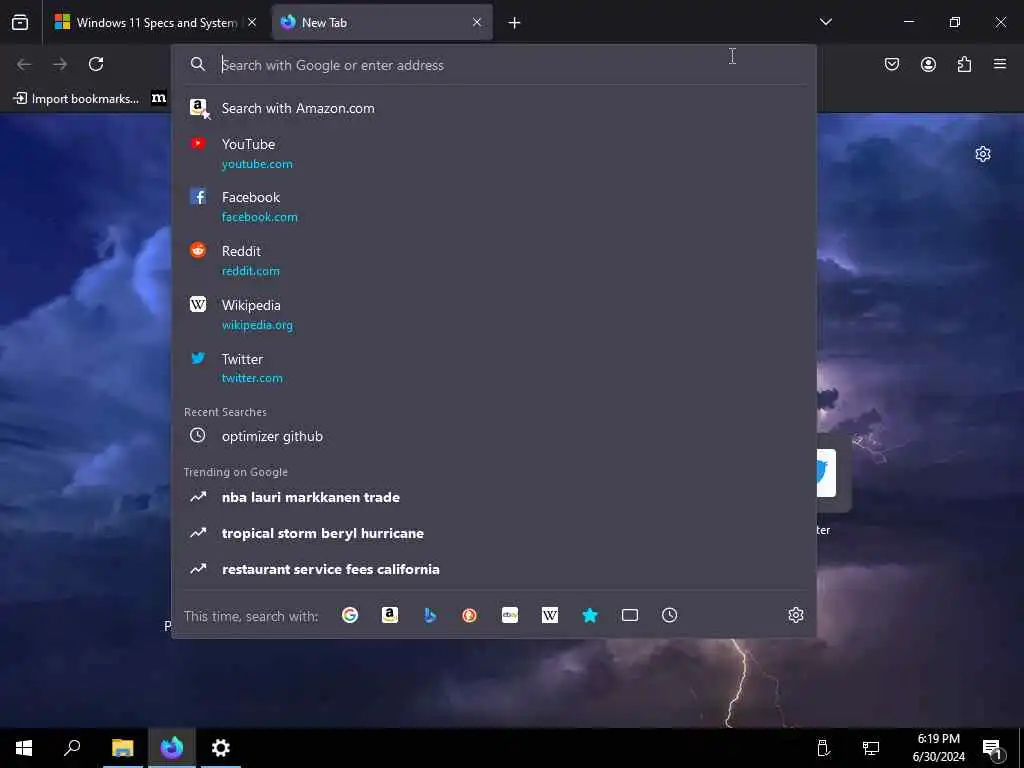
Task: Open a new tab with plus button
Action: coord(515,23)
